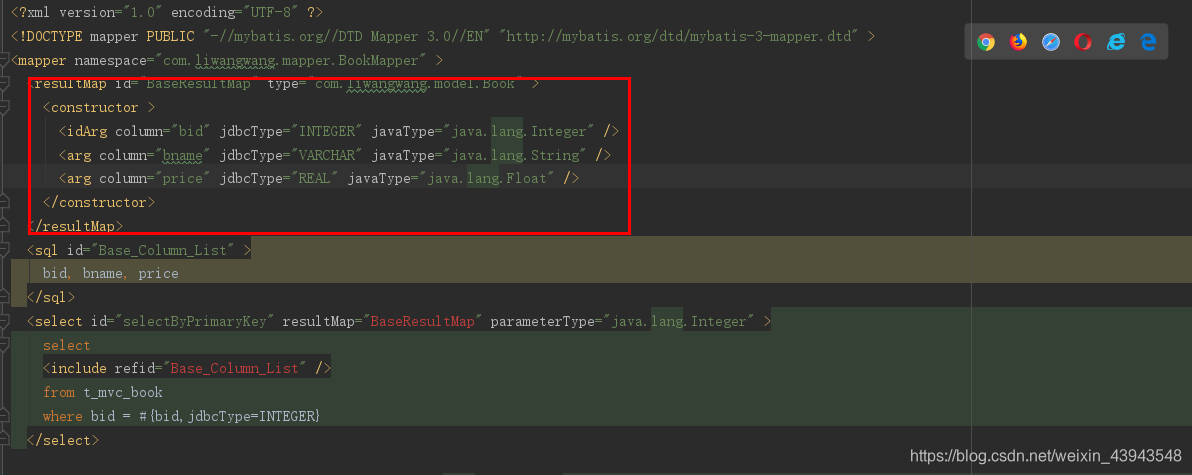The height and width of the screenshot is (475, 1192).
Task: Go to BaseResultMap reference in select tag
Action: pyautogui.click(x=423, y=321)
